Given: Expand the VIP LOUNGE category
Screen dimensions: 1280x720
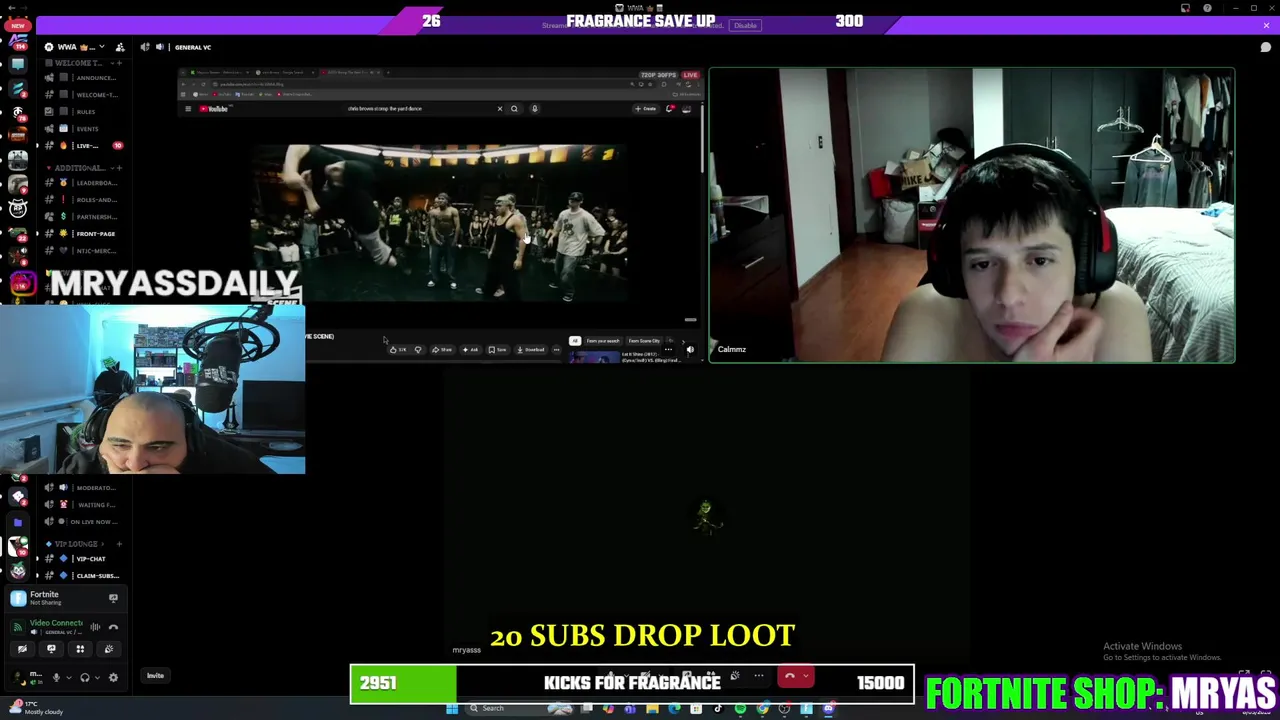Looking at the screenshot, I should 75,544.
